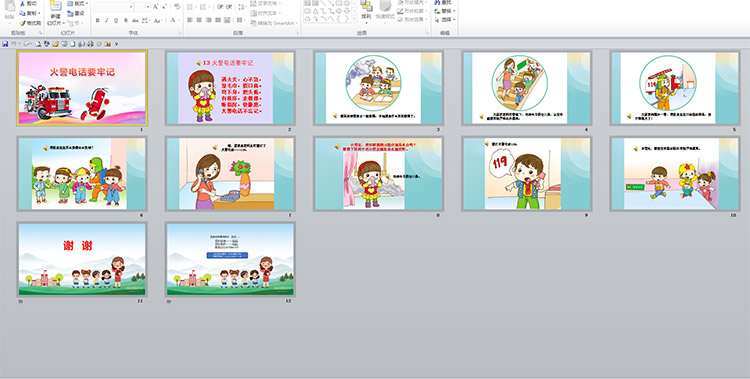
Task: Click the Select (选择) button
Action: pos(445,20)
